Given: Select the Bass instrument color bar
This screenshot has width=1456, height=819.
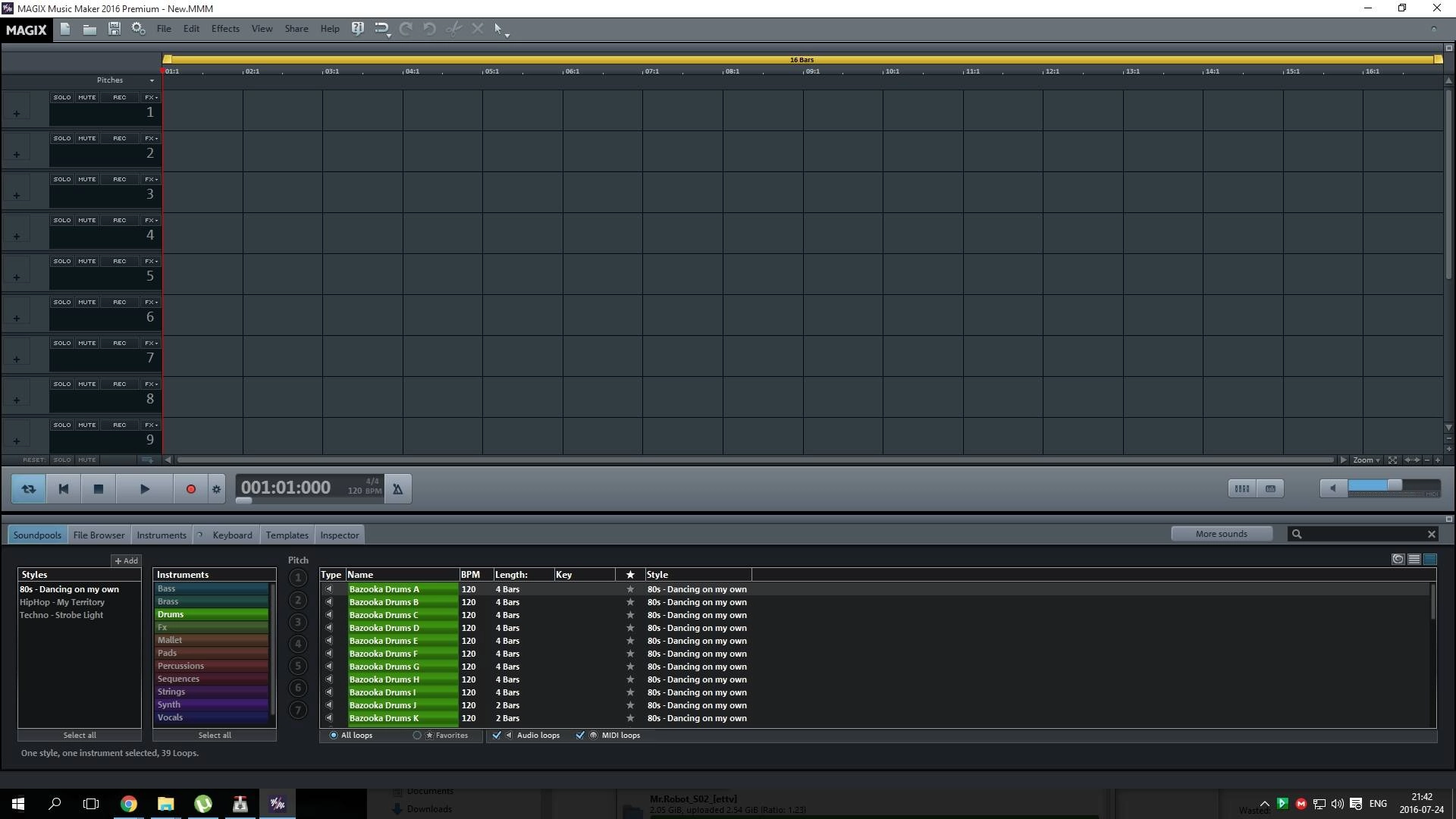Looking at the screenshot, I should (x=212, y=588).
